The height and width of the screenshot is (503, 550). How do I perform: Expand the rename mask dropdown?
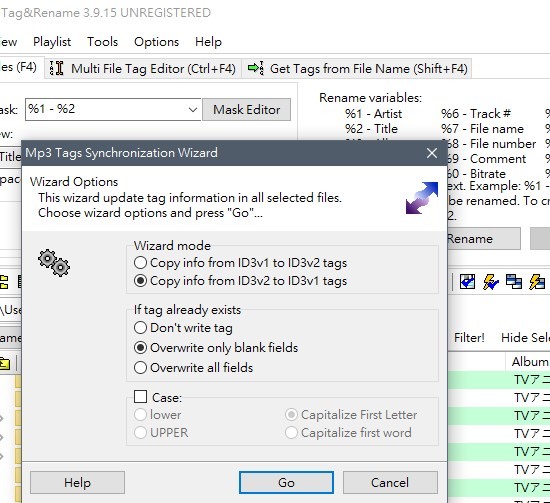193,110
